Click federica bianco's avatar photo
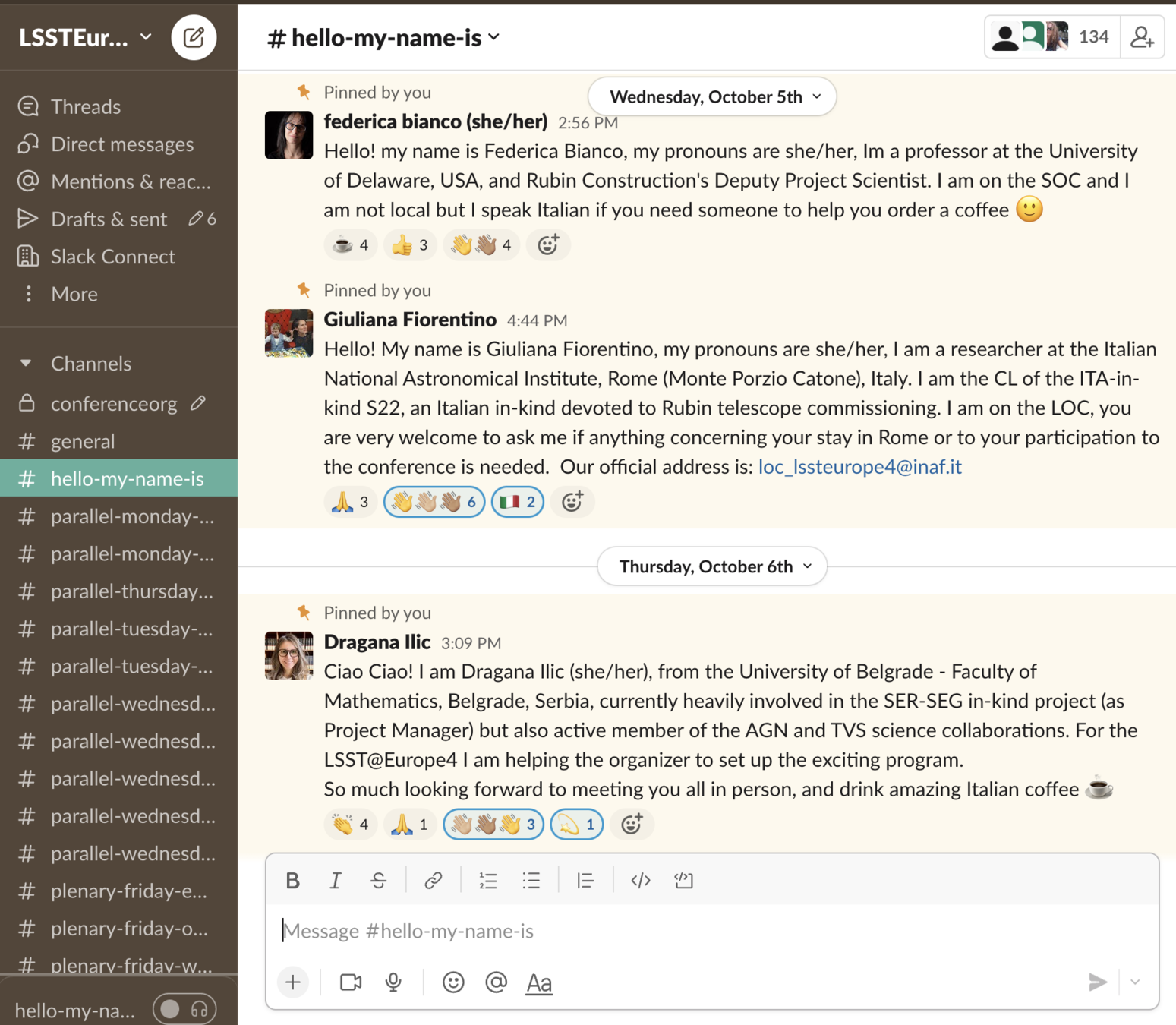 (288, 135)
